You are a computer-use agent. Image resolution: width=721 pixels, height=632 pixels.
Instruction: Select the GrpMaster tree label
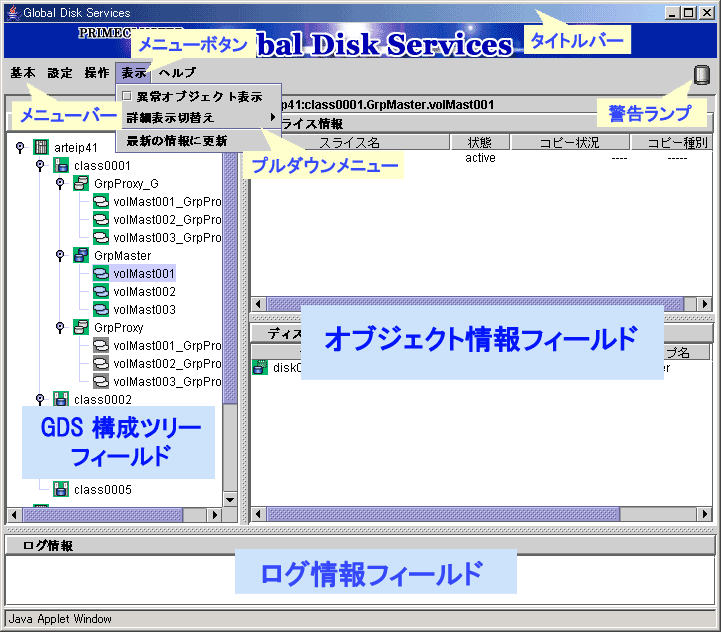pos(122,255)
